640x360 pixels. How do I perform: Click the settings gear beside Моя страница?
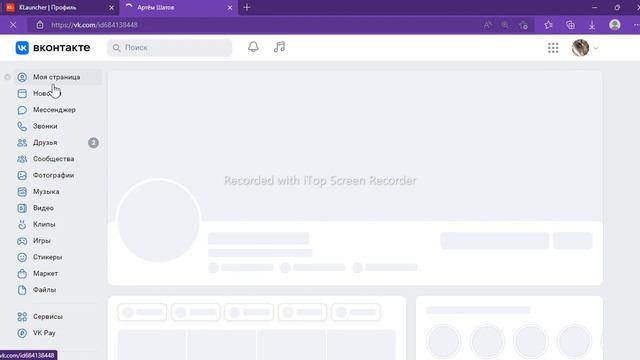[x=7, y=77]
